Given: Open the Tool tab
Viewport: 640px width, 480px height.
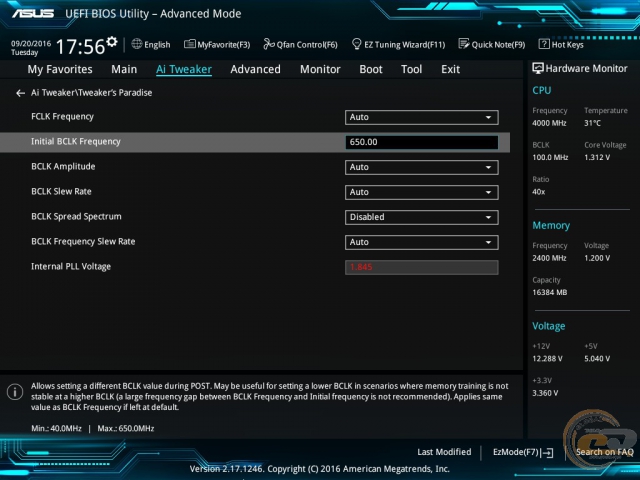Looking at the screenshot, I should click(x=411, y=69).
